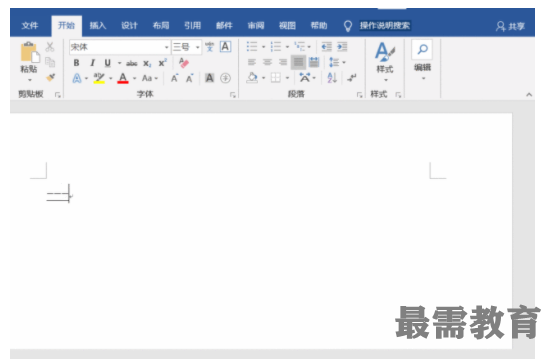The height and width of the screenshot is (362, 547).
Task: Apply yellow text highlight color
Action: coord(99,78)
